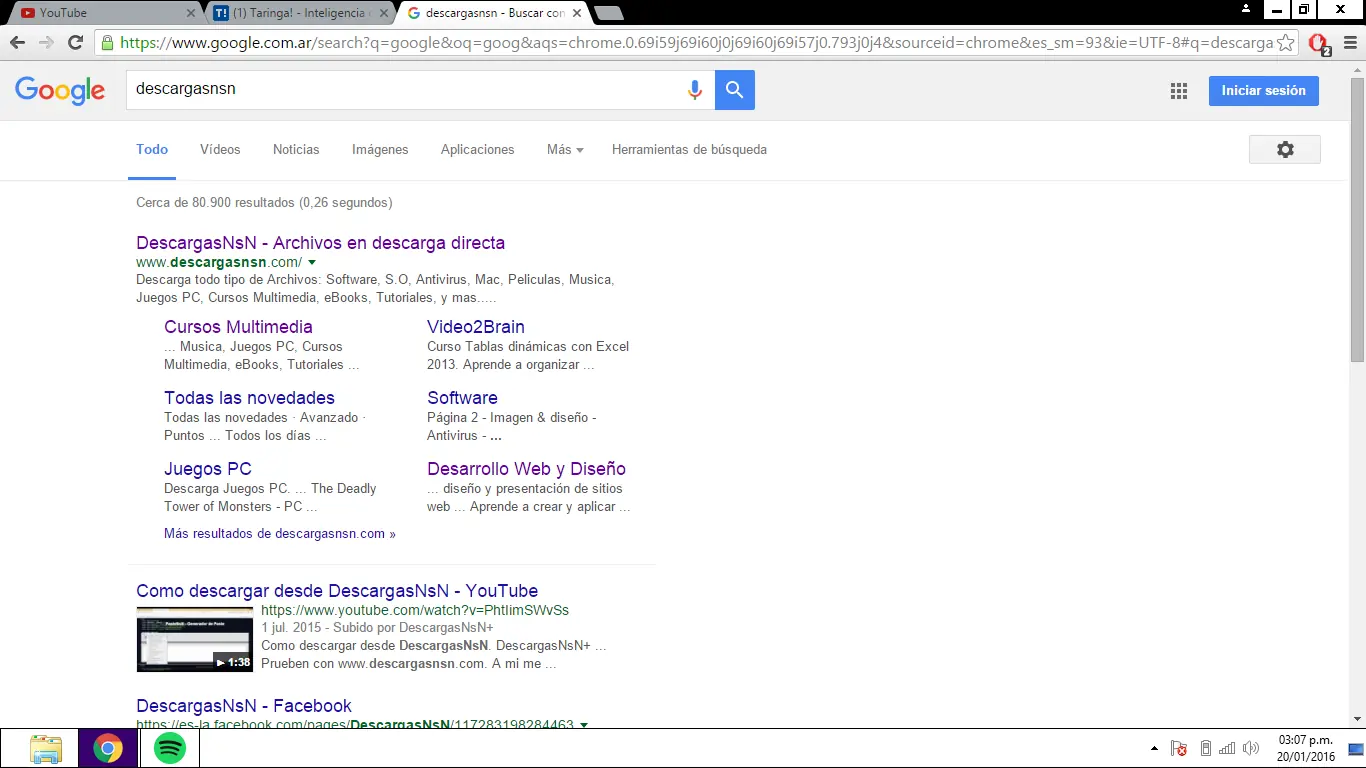
Task: Start voice search with the microphone icon
Action: point(695,90)
